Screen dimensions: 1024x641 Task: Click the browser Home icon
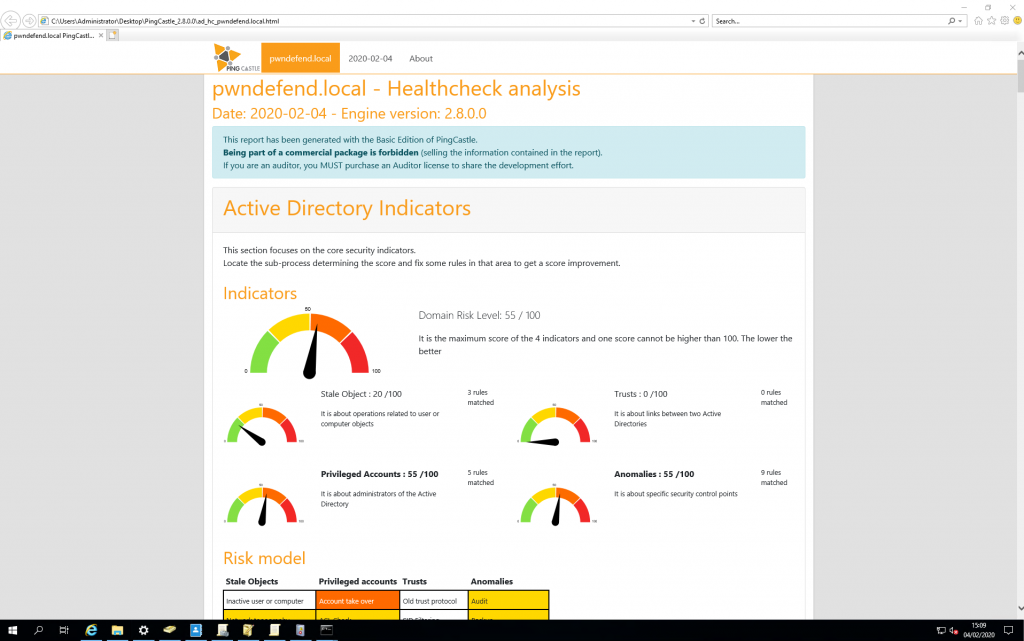click(x=978, y=20)
